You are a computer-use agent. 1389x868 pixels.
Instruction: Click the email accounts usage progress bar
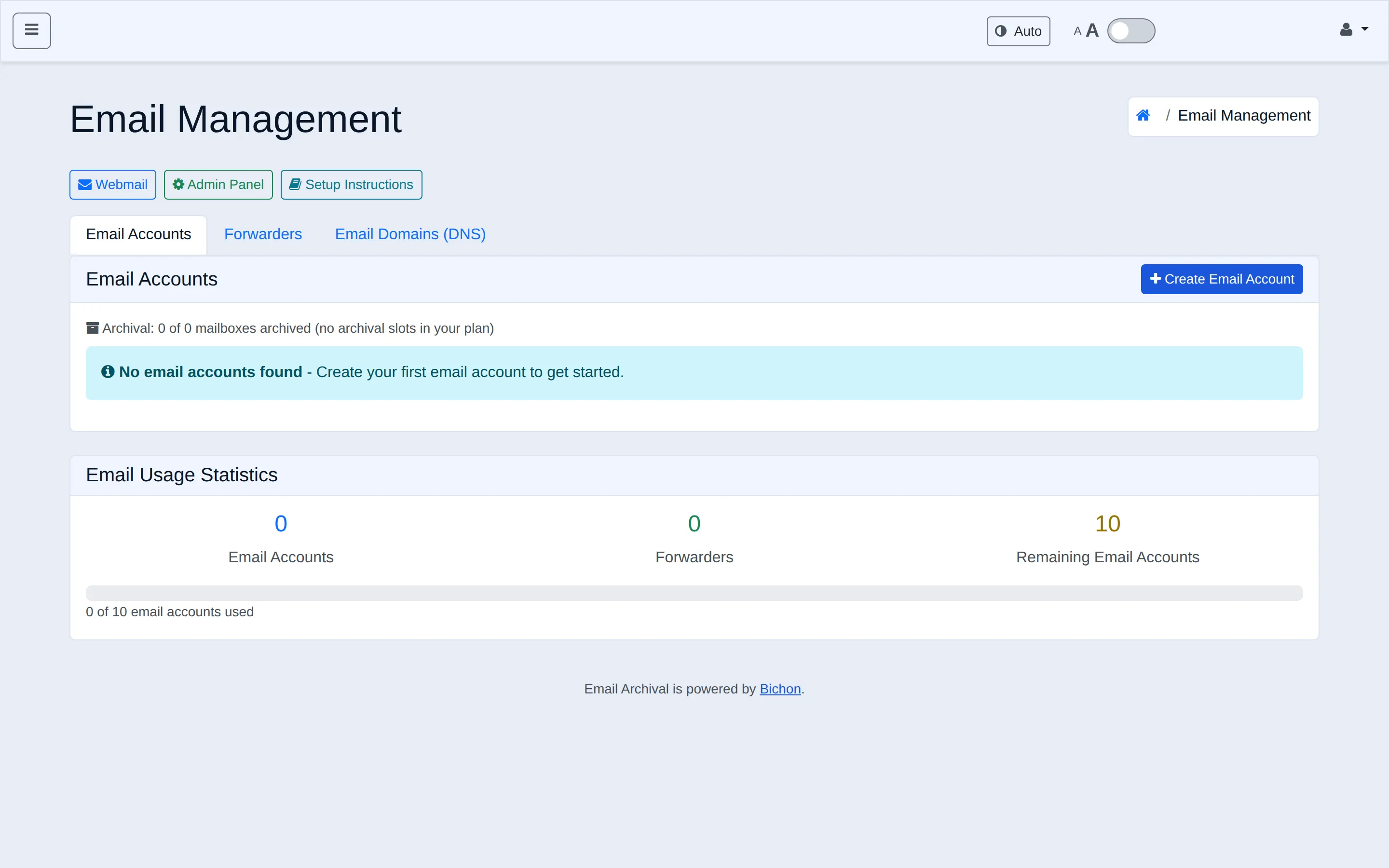tap(694, 593)
